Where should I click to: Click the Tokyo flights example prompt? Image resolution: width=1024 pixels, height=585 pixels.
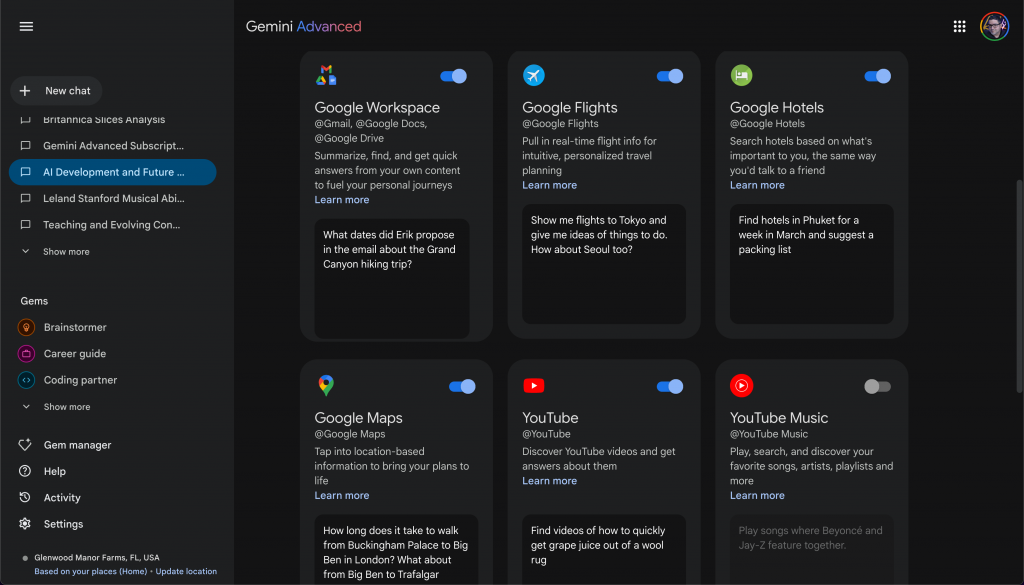pyautogui.click(x=597, y=235)
